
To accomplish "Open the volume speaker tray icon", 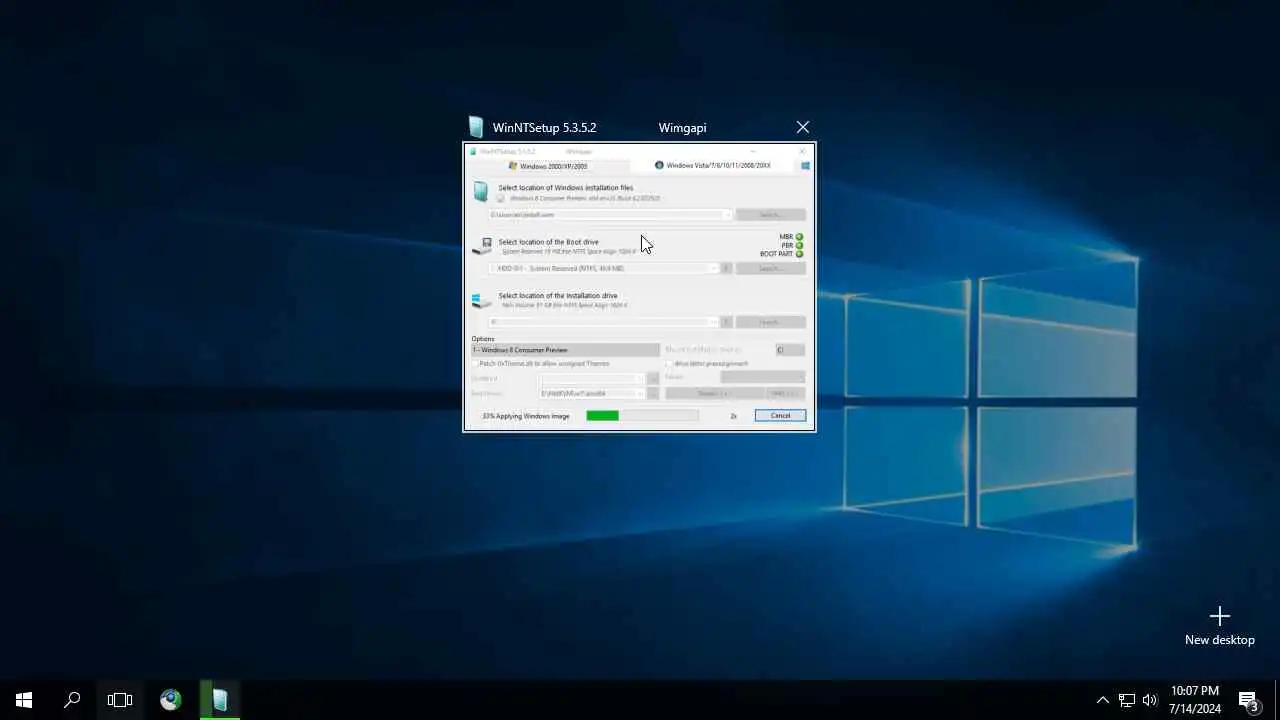I will pos(1150,700).
